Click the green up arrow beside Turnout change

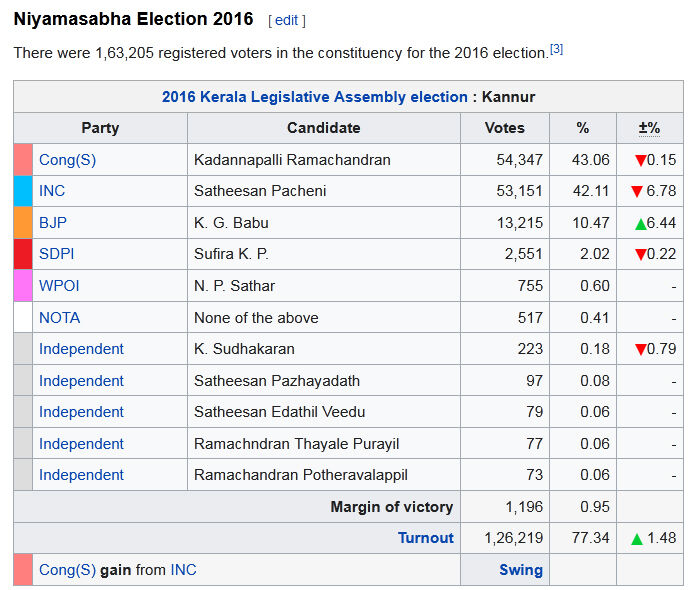coord(636,539)
